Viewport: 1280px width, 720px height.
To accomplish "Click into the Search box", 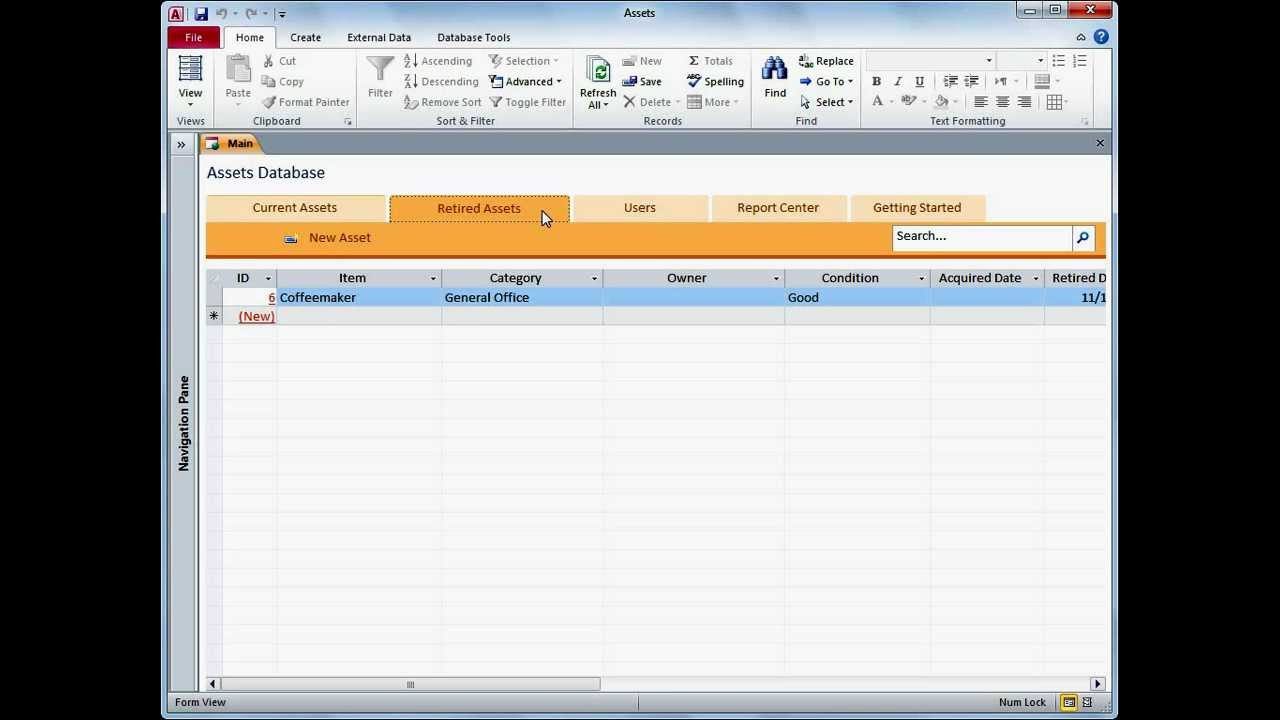I will click(x=981, y=237).
